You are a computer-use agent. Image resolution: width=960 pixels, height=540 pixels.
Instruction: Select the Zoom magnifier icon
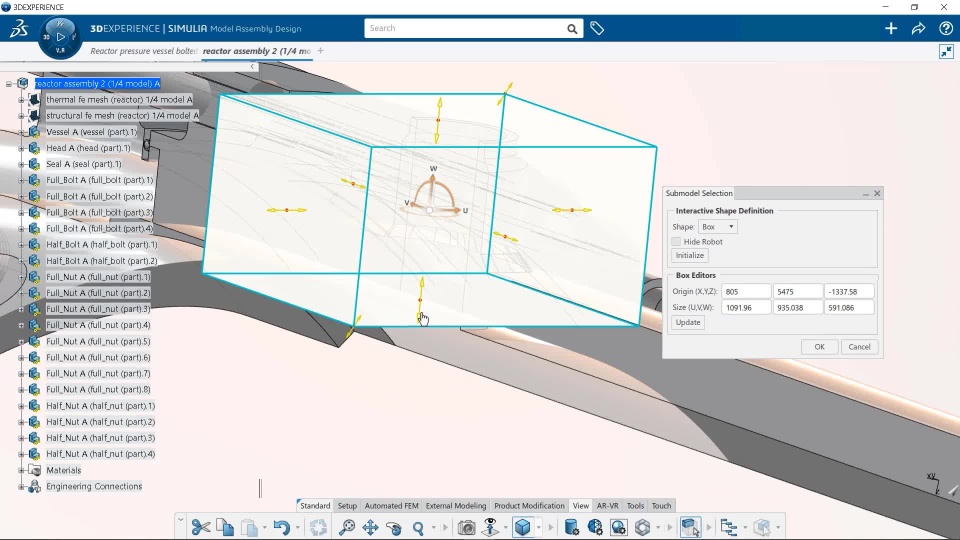point(418,527)
